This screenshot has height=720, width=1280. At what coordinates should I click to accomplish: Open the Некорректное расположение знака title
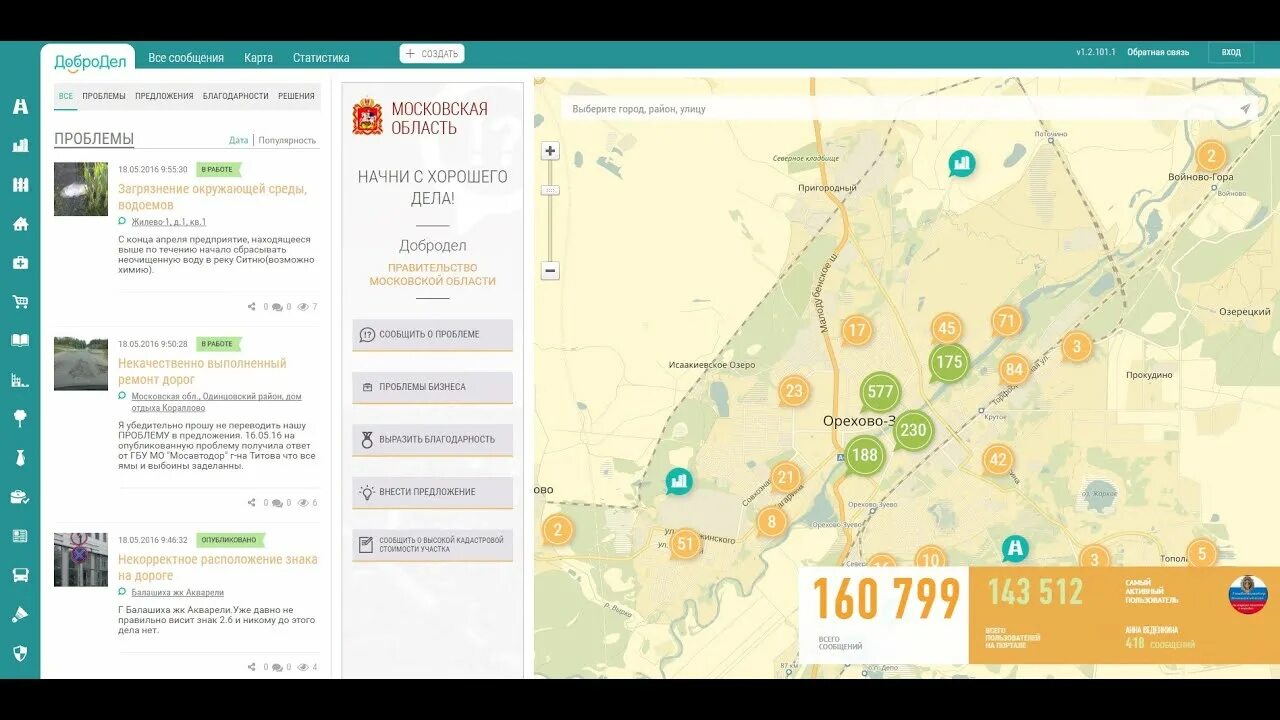[218, 567]
